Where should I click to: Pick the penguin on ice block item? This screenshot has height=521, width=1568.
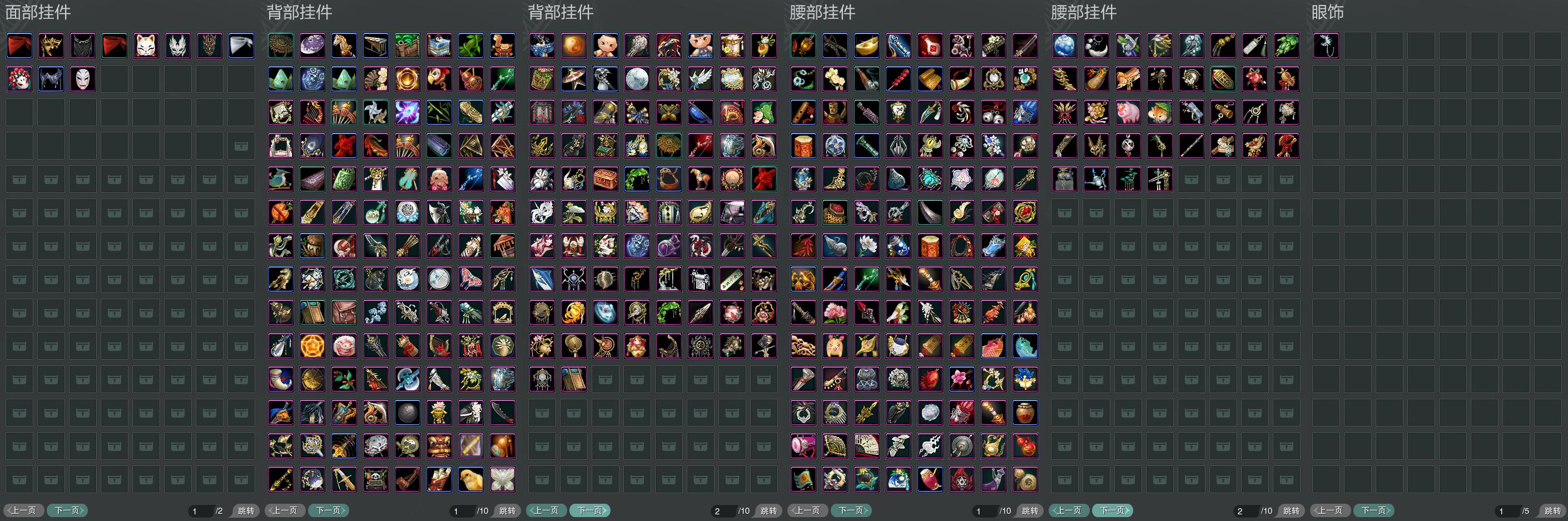(x=439, y=46)
